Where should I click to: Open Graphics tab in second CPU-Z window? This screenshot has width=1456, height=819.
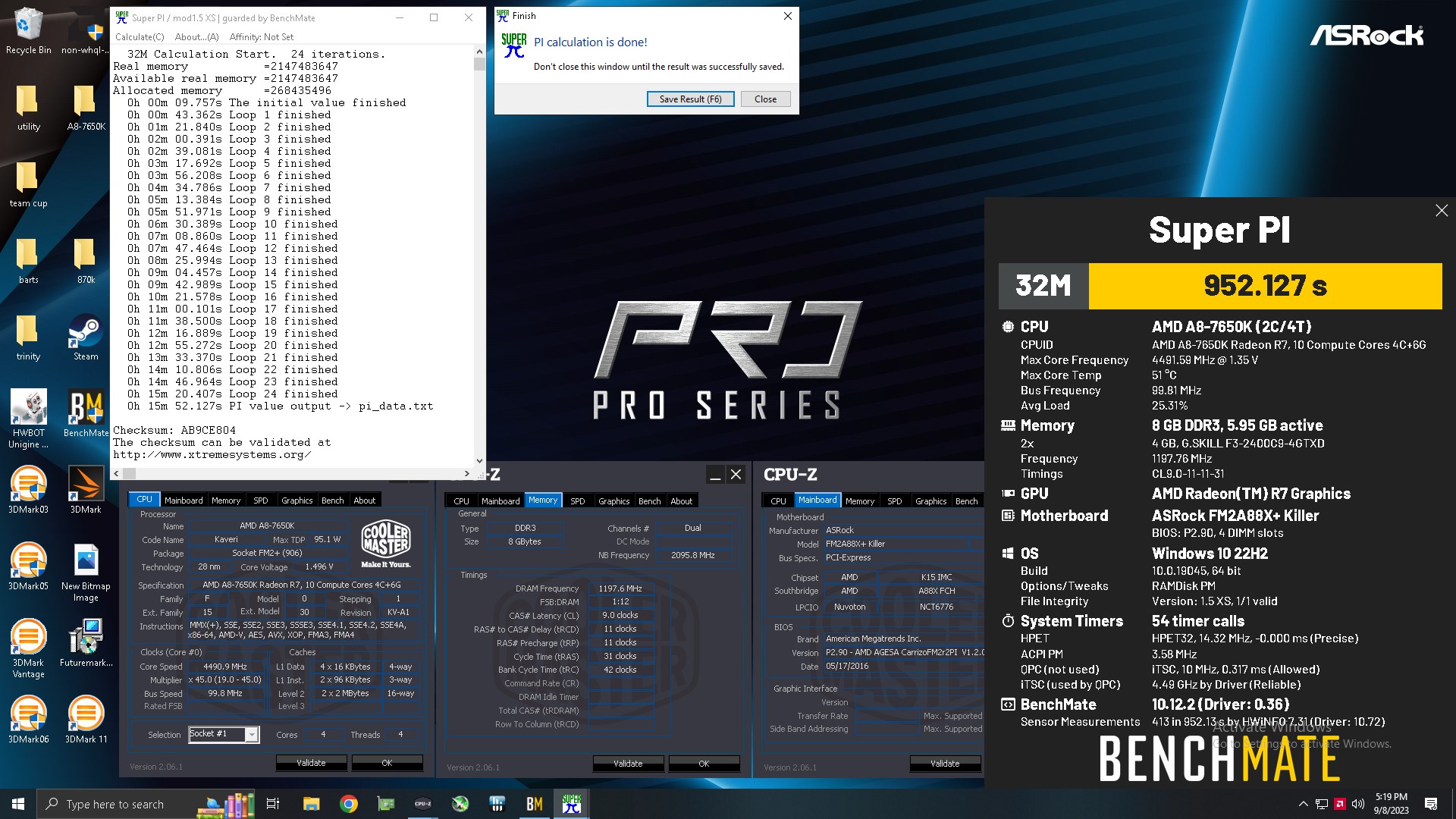tap(613, 501)
